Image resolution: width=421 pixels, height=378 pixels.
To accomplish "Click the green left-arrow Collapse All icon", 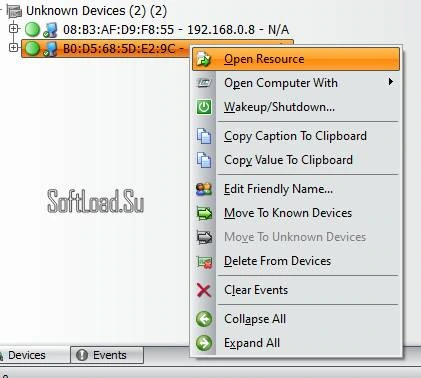I will coord(204,319).
